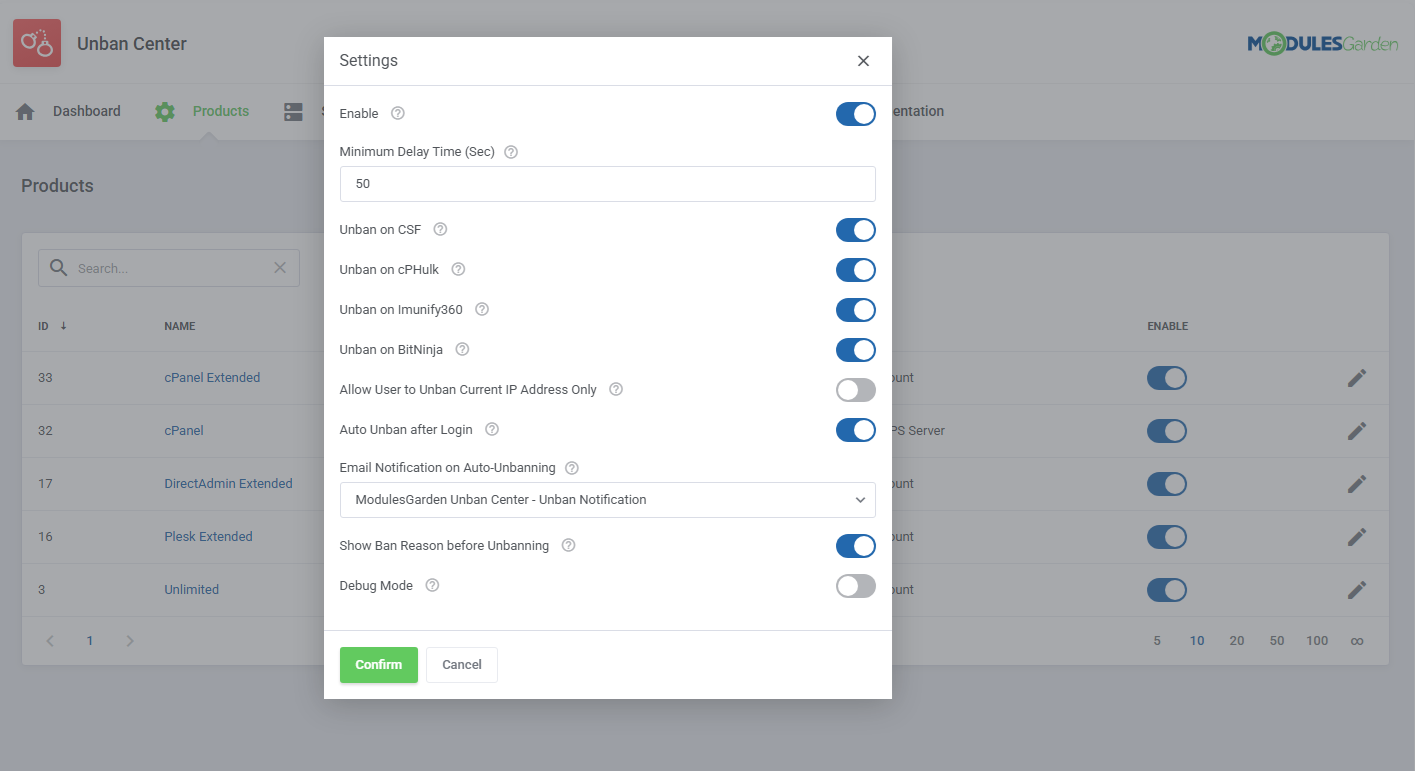Toggle the Enable switch in Settings
Screen dimensions: 1415x771
coord(856,114)
